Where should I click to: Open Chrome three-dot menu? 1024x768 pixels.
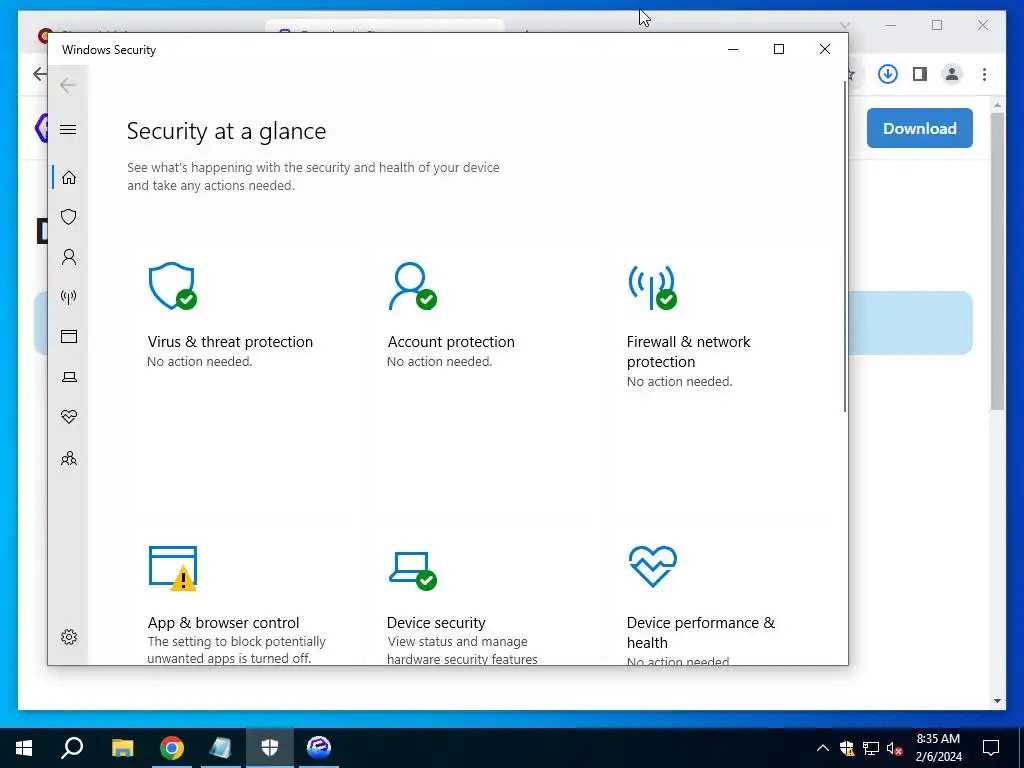point(984,74)
